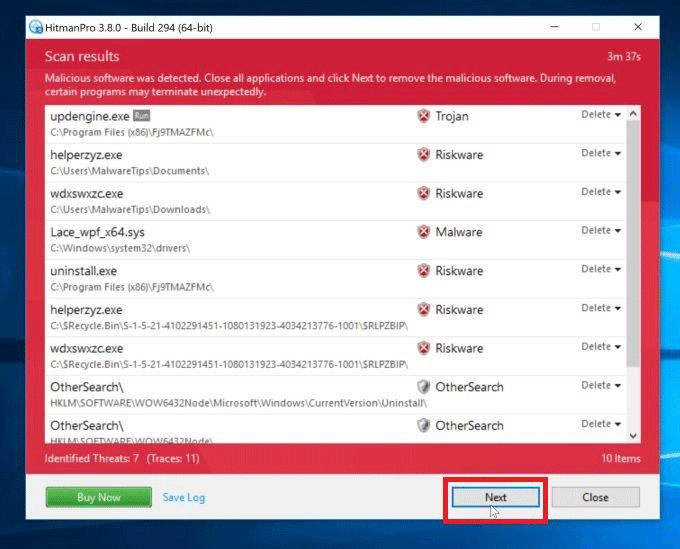The width and height of the screenshot is (680, 549).
Task: Click the Malware shield icon for Lace_wpf_x64.sys
Action: [423, 232]
